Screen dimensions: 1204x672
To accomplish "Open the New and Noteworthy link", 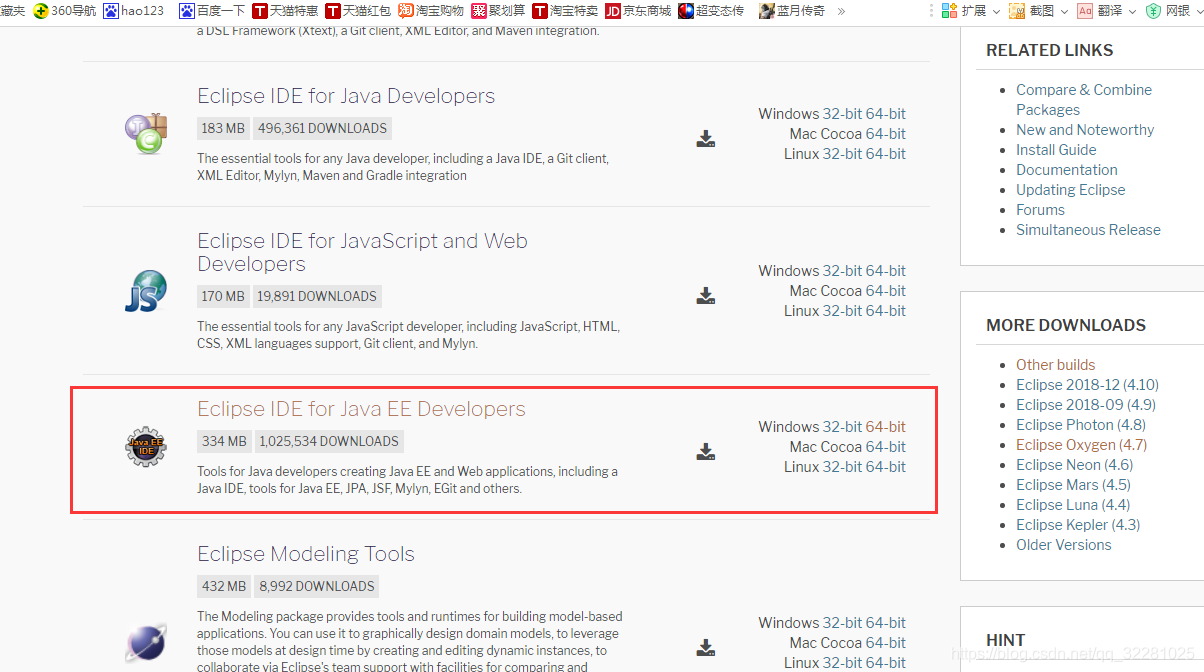I will coord(1085,130).
